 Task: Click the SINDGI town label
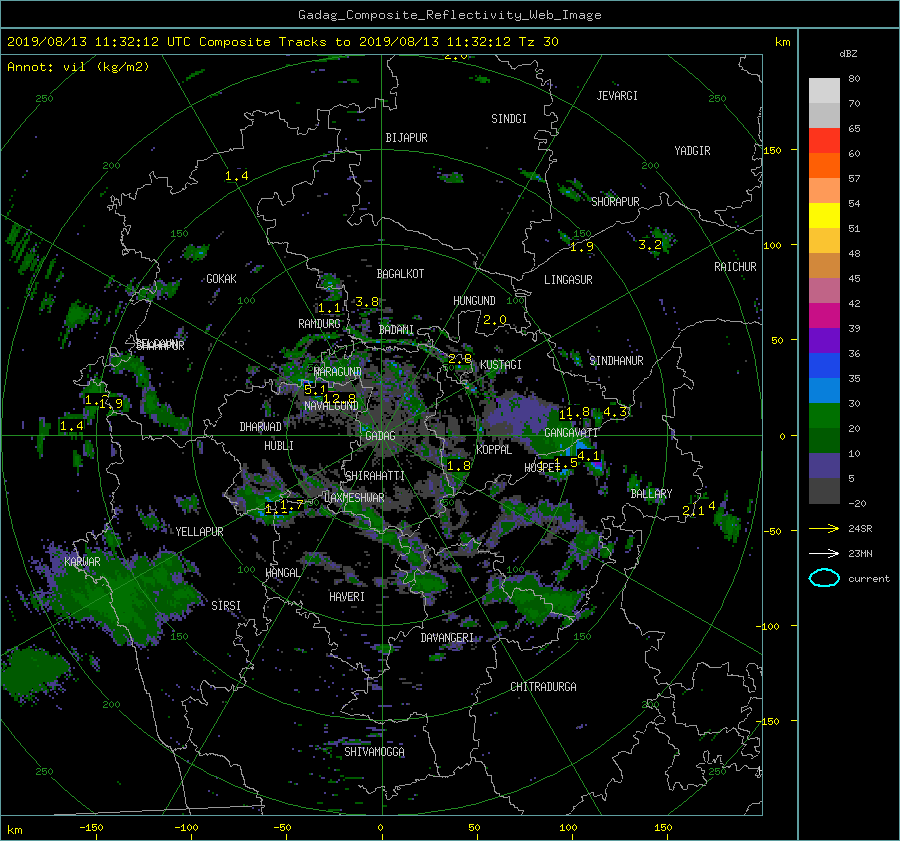(x=509, y=119)
